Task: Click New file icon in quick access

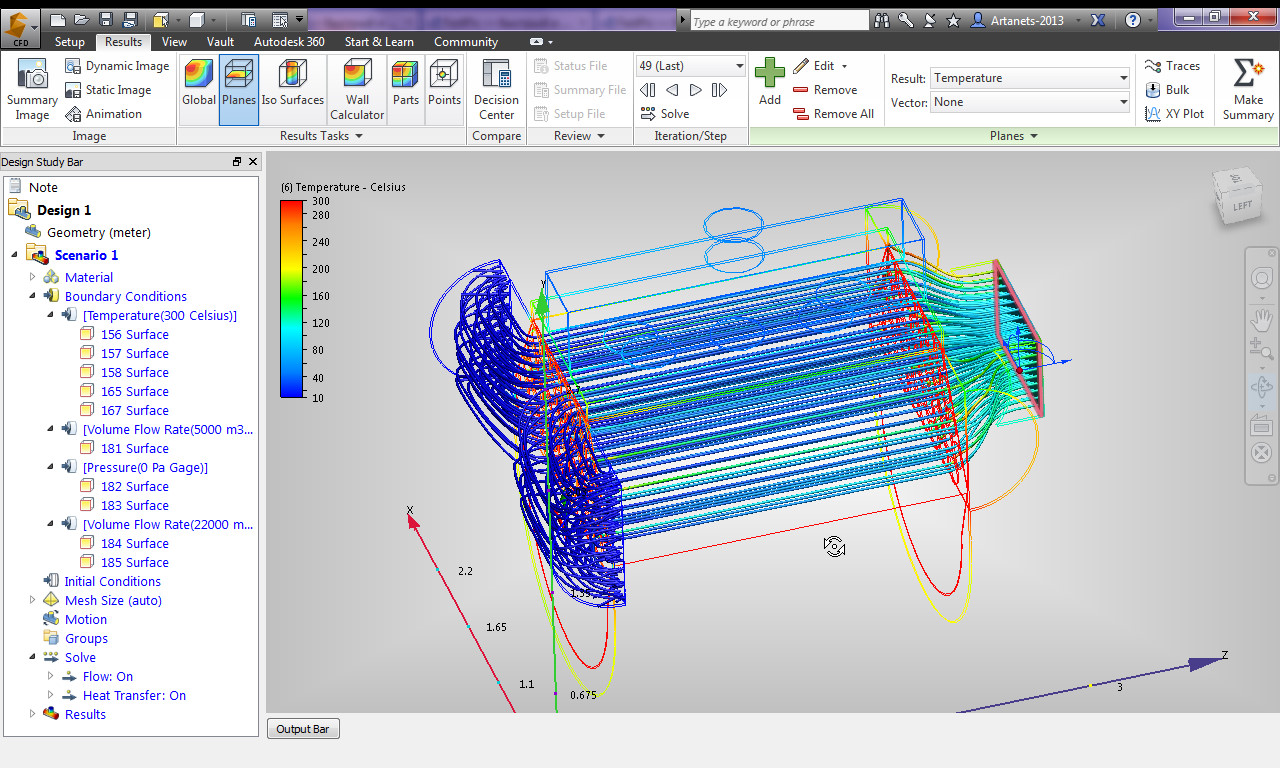Action: (59, 19)
